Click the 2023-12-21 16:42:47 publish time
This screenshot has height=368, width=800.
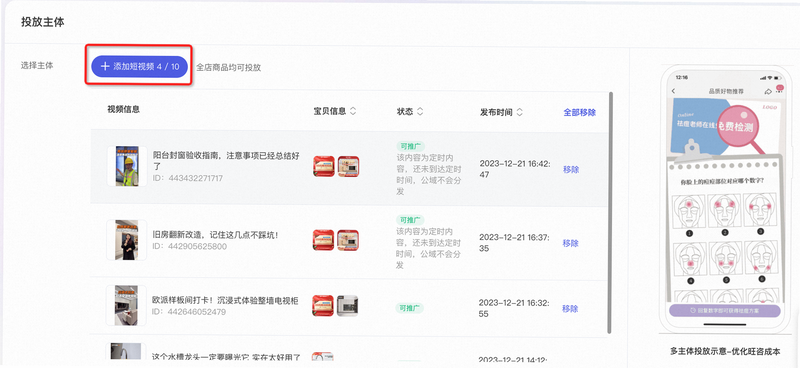[515, 169]
